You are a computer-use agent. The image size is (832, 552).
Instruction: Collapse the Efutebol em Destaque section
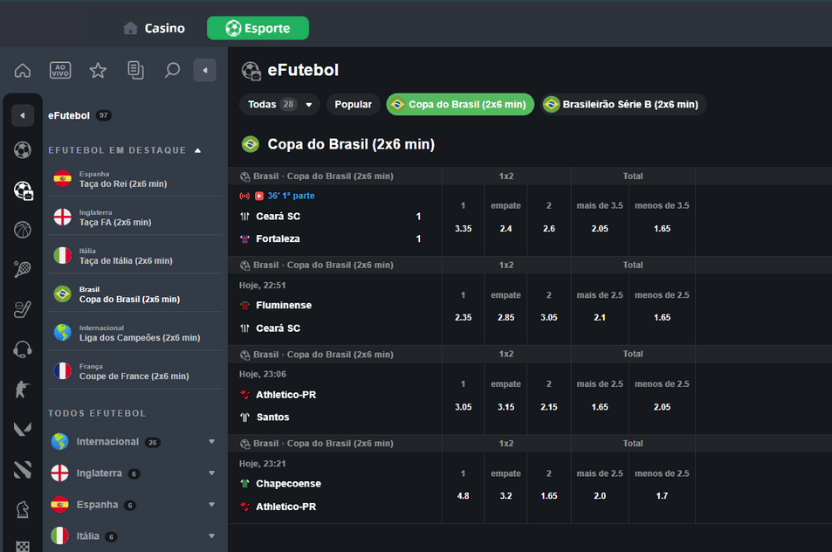tap(198, 151)
